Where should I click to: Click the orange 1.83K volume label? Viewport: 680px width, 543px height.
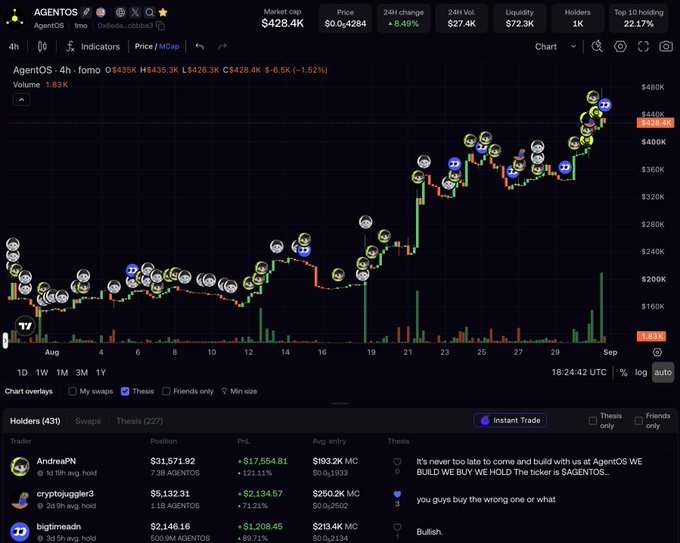point(651,336)
